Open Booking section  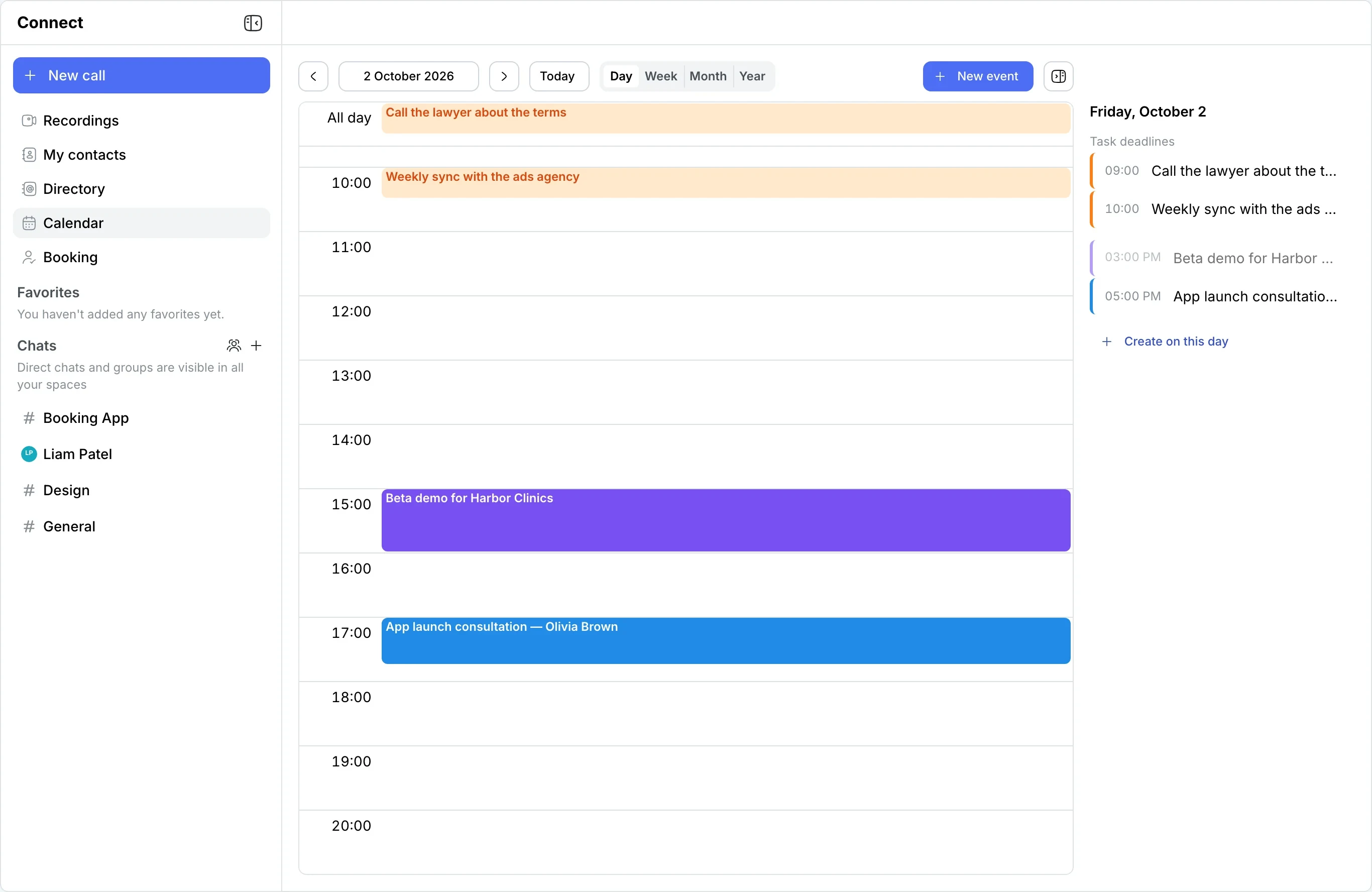(x=141, y=257)
